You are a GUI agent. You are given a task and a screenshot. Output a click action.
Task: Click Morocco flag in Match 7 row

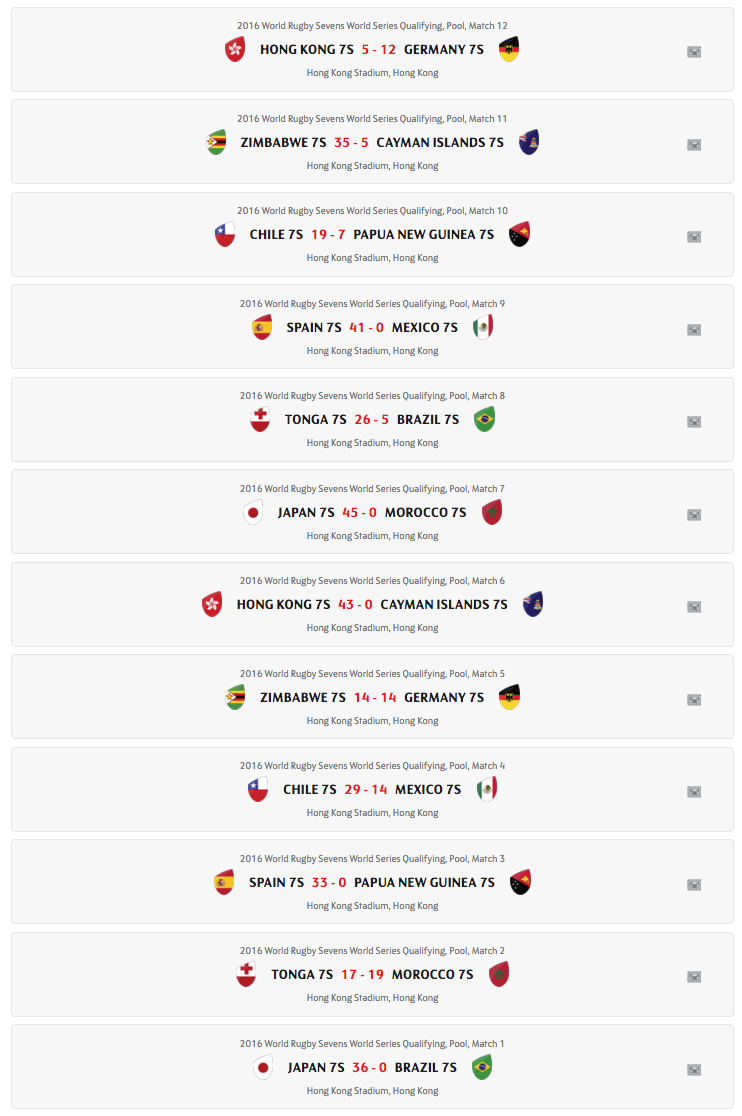point(491,512)
